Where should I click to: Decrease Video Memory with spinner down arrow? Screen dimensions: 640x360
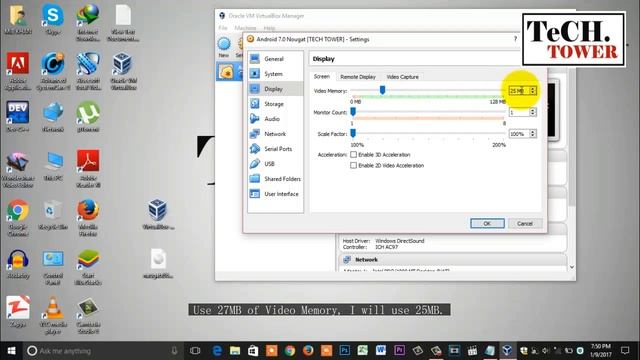click(533, 93)
